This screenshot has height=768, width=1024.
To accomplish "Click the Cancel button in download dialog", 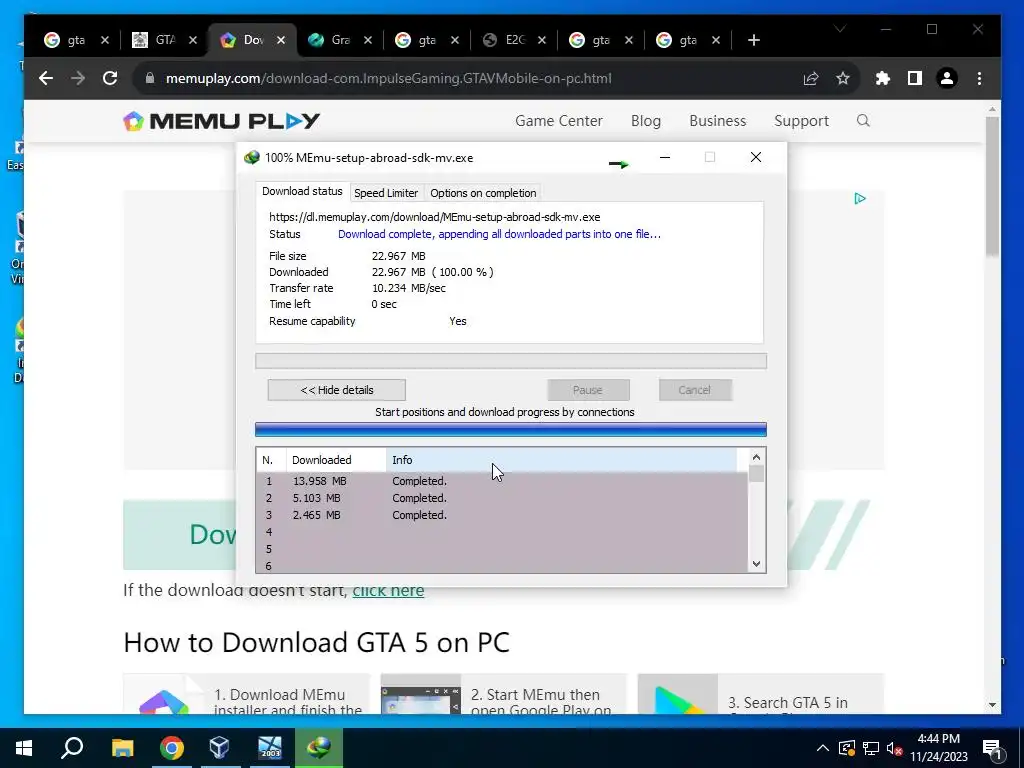I will (695, 390).
